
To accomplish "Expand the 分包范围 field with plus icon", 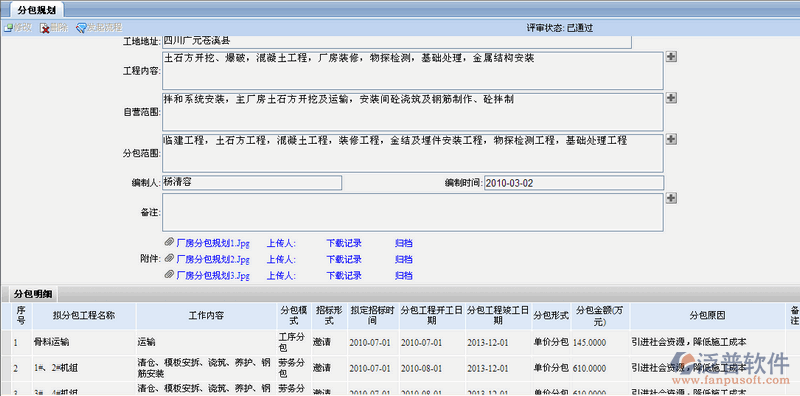I will [x=671, y=139].
